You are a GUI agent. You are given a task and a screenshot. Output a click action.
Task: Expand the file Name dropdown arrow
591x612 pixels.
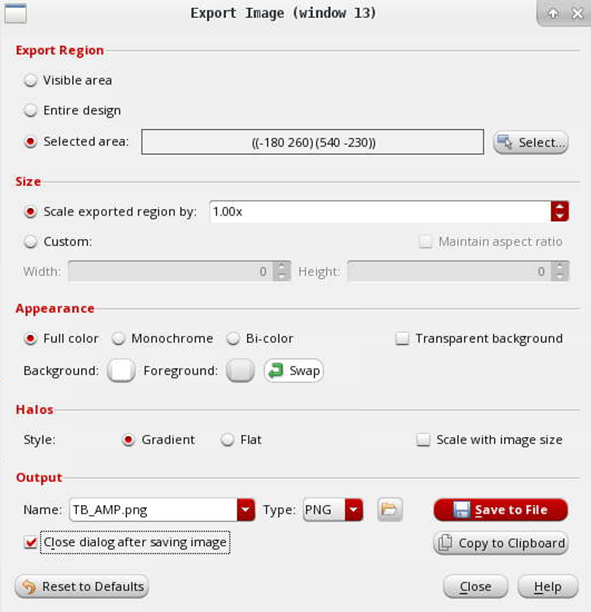click(246, 509)
